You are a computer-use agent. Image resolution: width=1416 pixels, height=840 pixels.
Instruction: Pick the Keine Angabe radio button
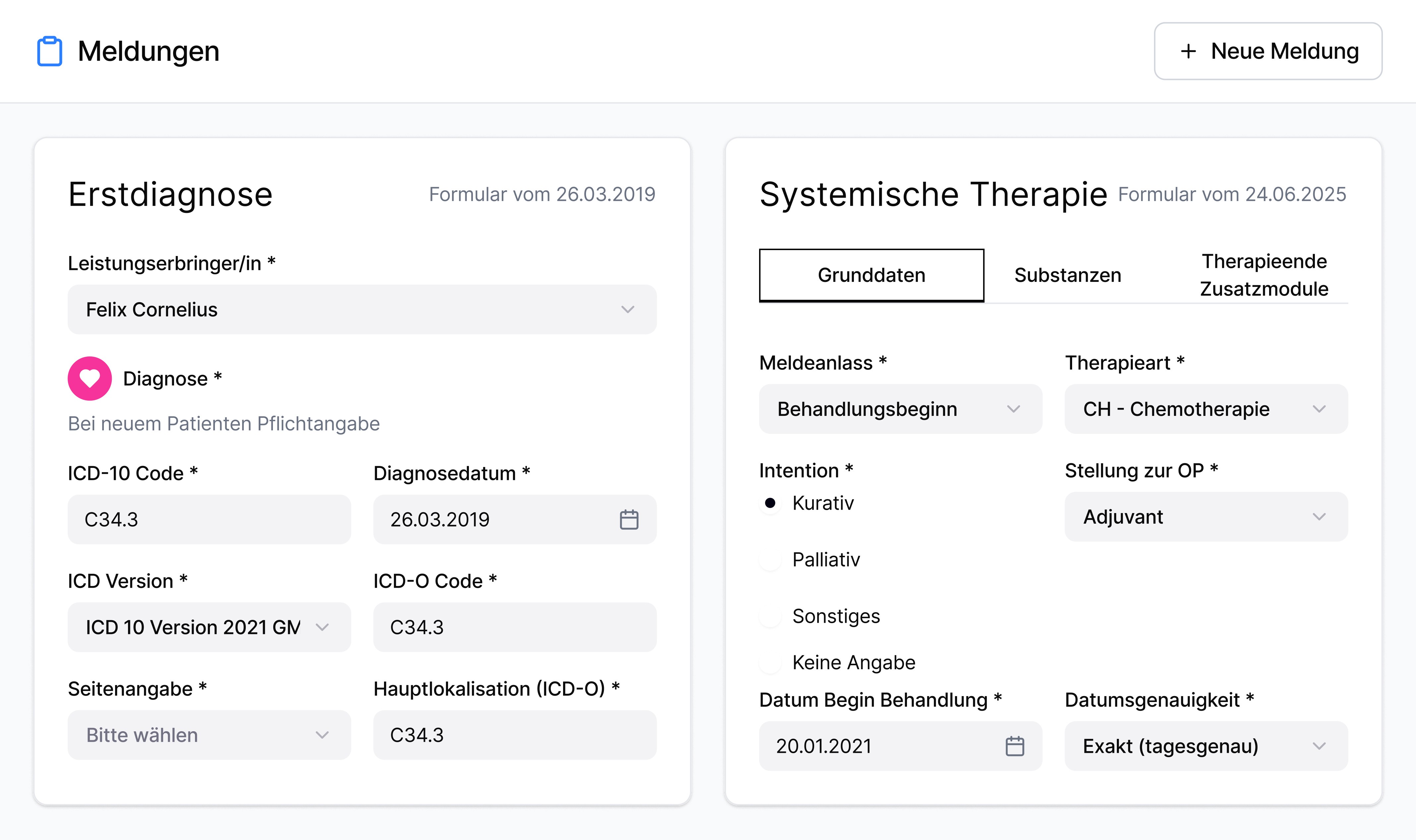click(770, 662)
